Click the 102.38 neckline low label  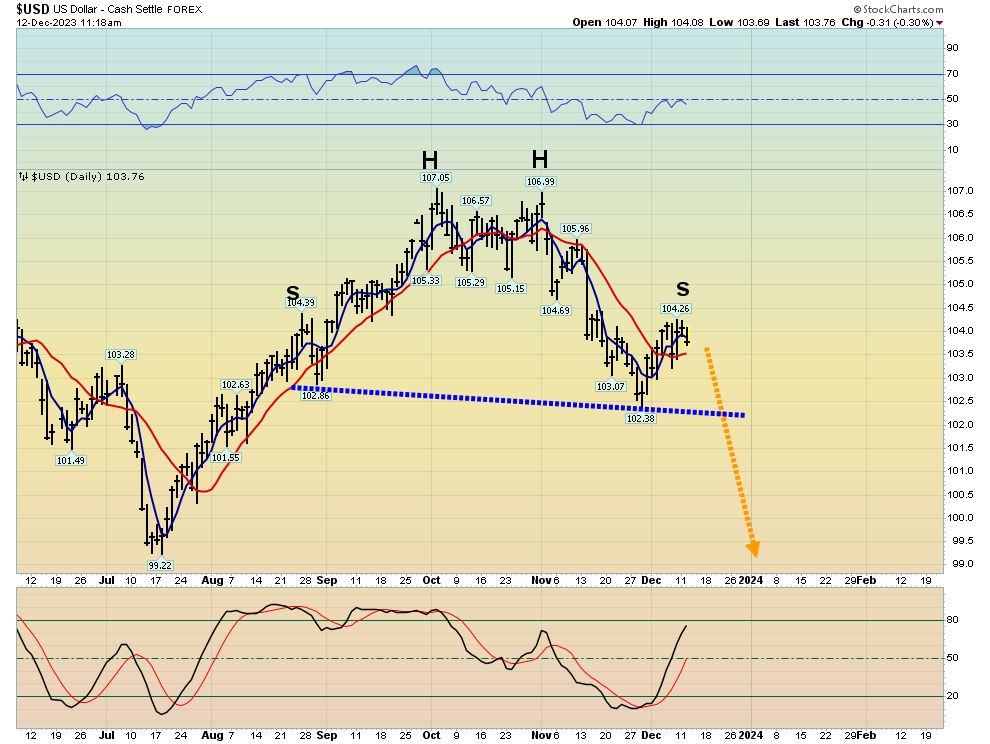click(640, 419)
